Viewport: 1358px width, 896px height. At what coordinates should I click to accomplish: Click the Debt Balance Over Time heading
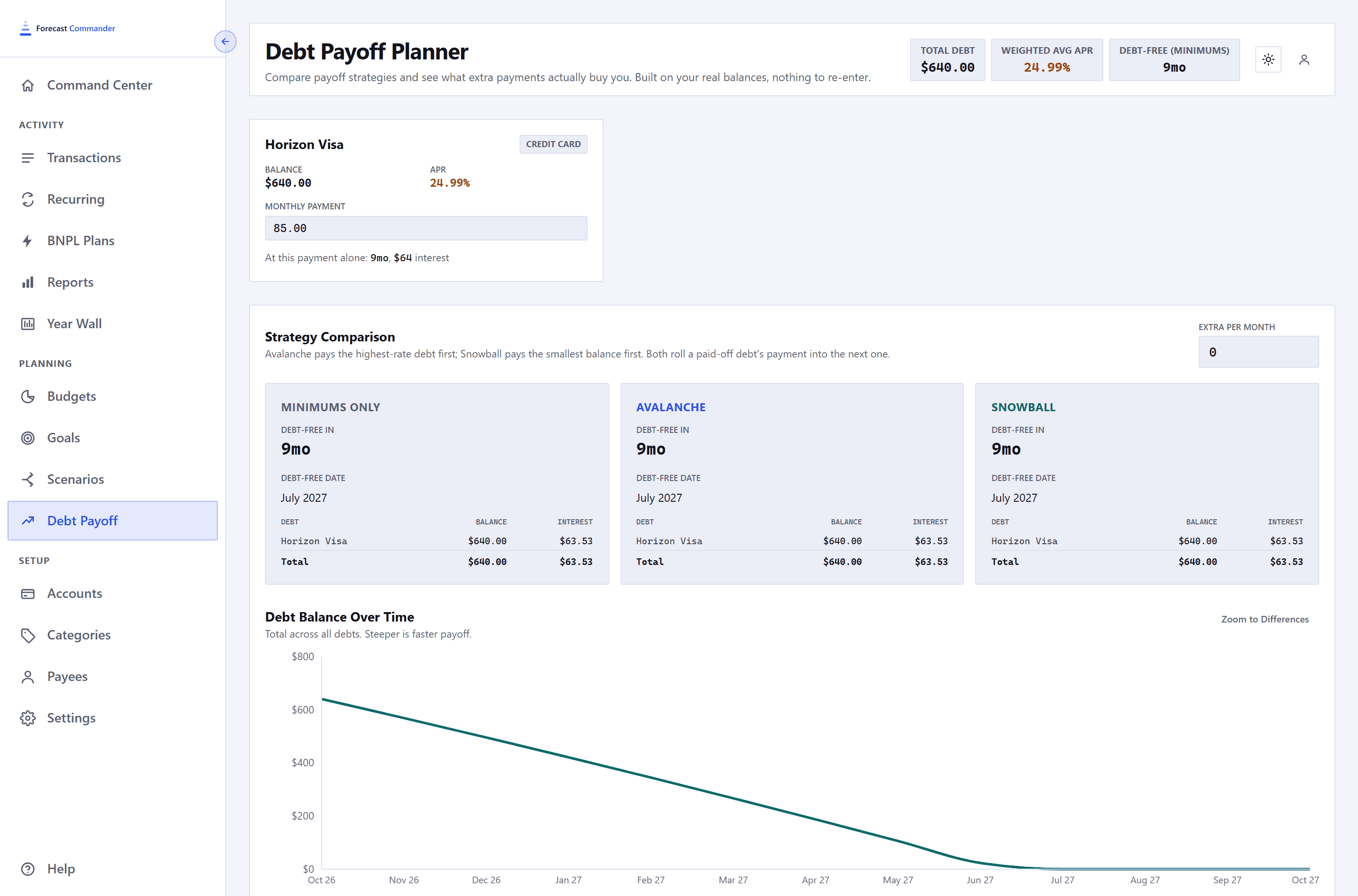click(x=339, y=617)
